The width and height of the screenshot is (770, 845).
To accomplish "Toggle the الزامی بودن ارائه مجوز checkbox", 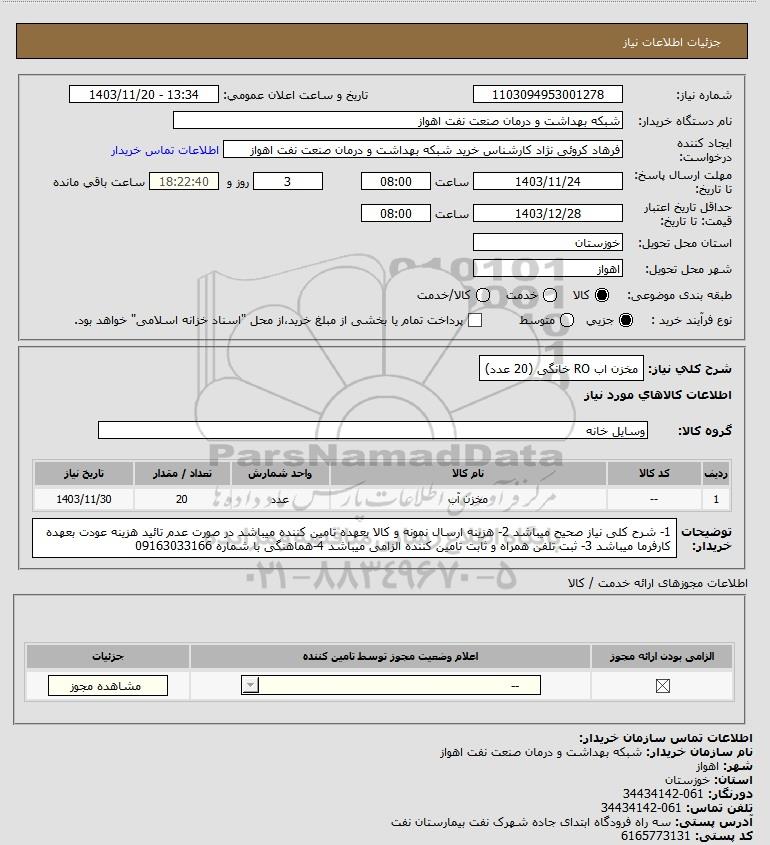I will tap(662, 685).
